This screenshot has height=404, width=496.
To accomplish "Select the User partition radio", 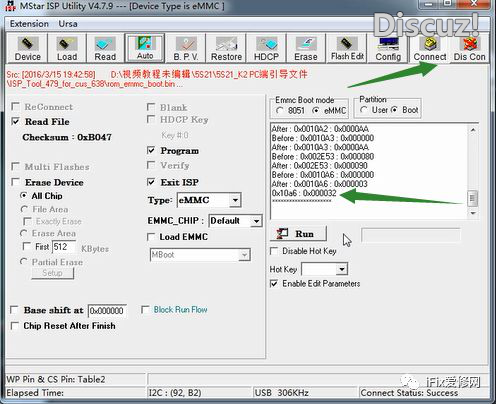I will click(x=364, y=110).
